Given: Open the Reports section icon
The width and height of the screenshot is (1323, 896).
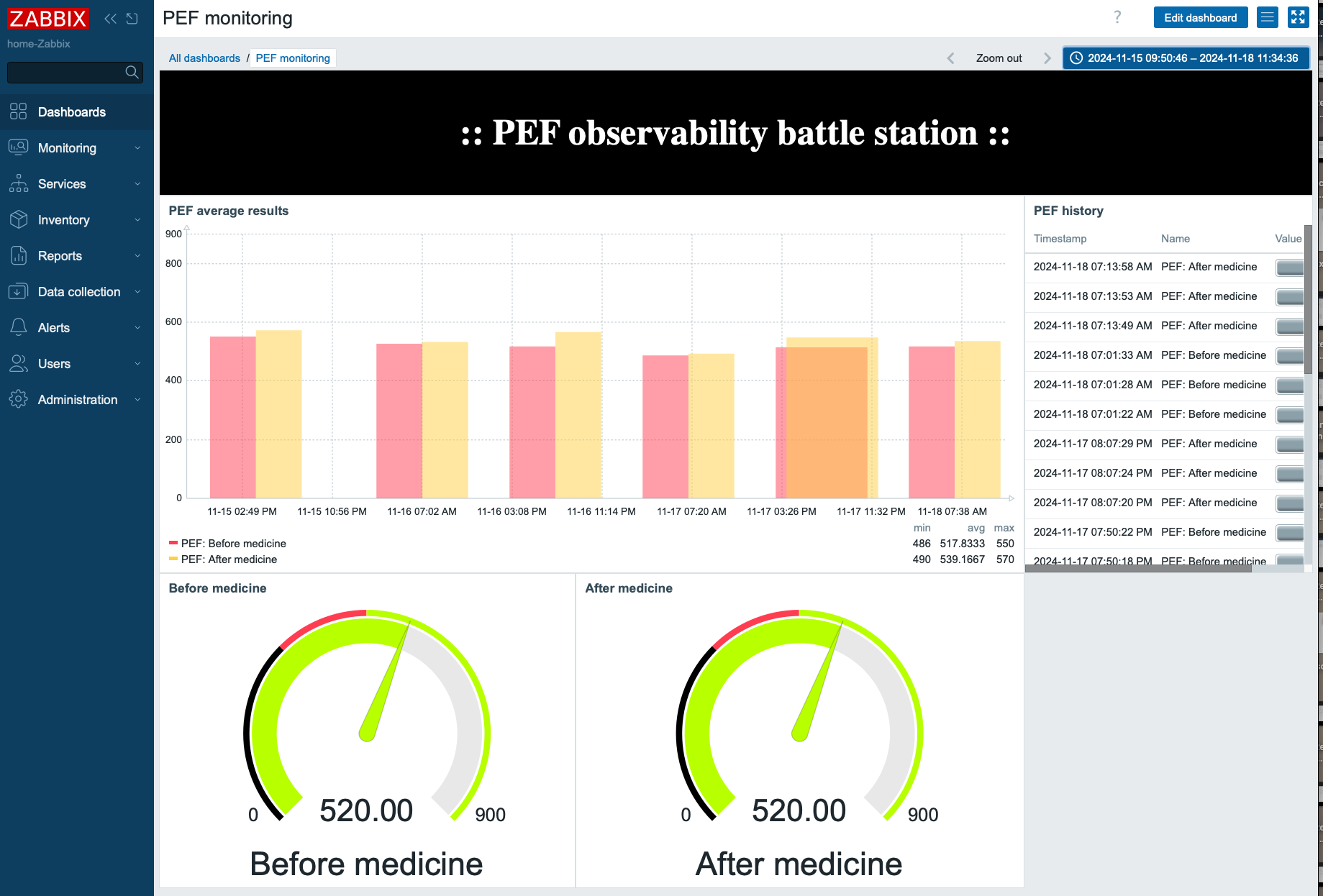Looking at the screenshot, I should [18, 256].
